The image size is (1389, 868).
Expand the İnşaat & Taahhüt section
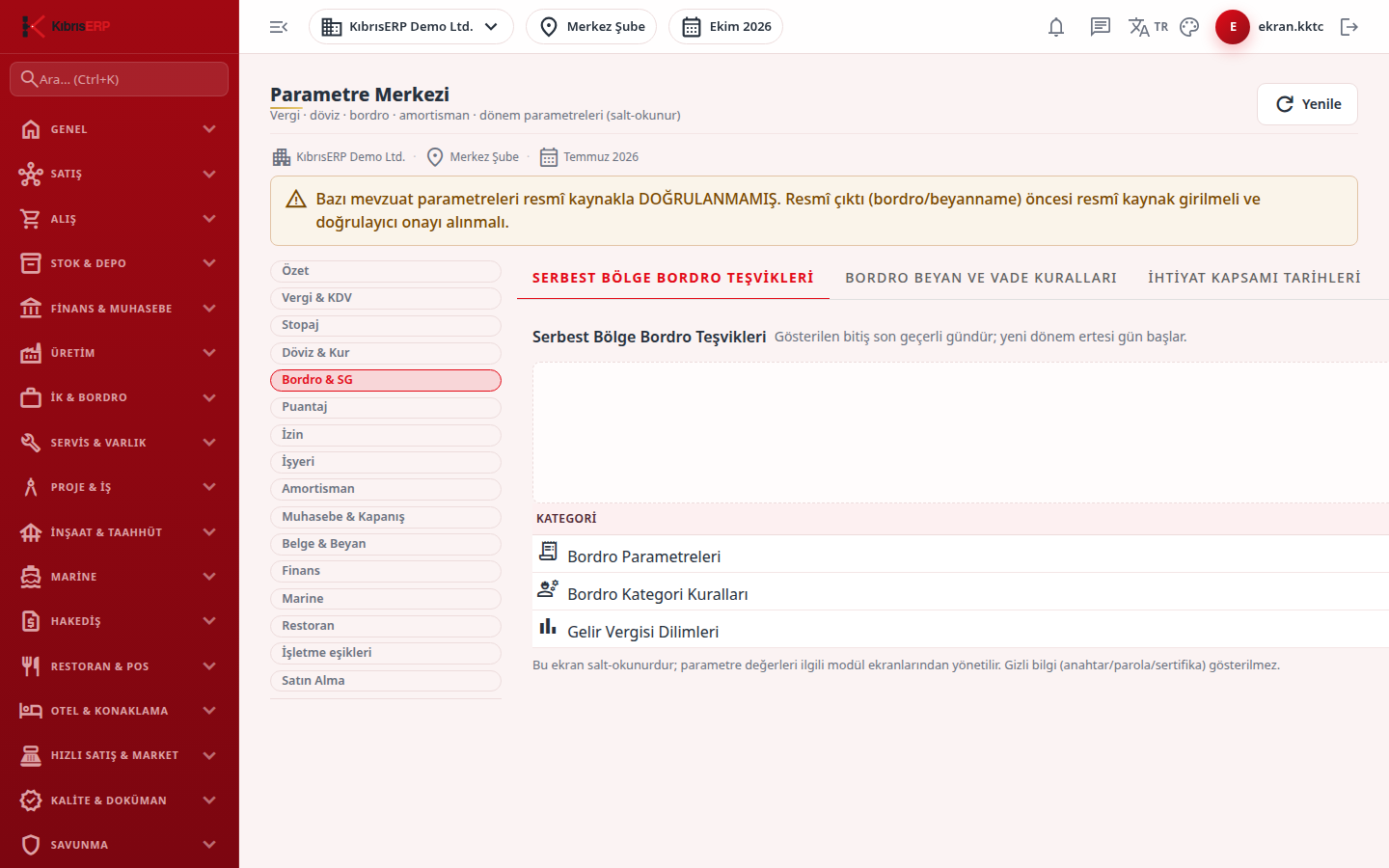(x=120, y=532)
